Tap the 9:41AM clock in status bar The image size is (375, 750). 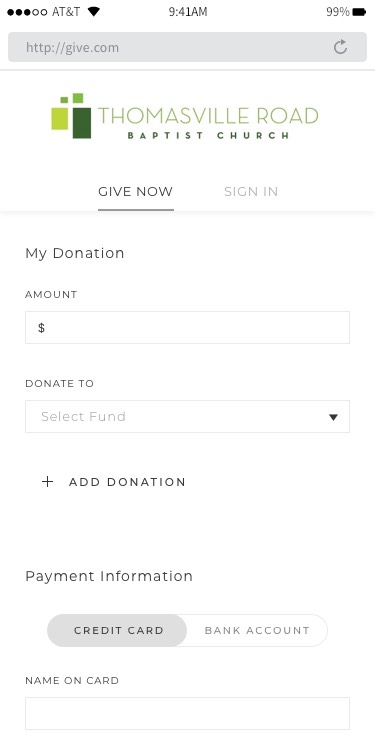[188, 12]
